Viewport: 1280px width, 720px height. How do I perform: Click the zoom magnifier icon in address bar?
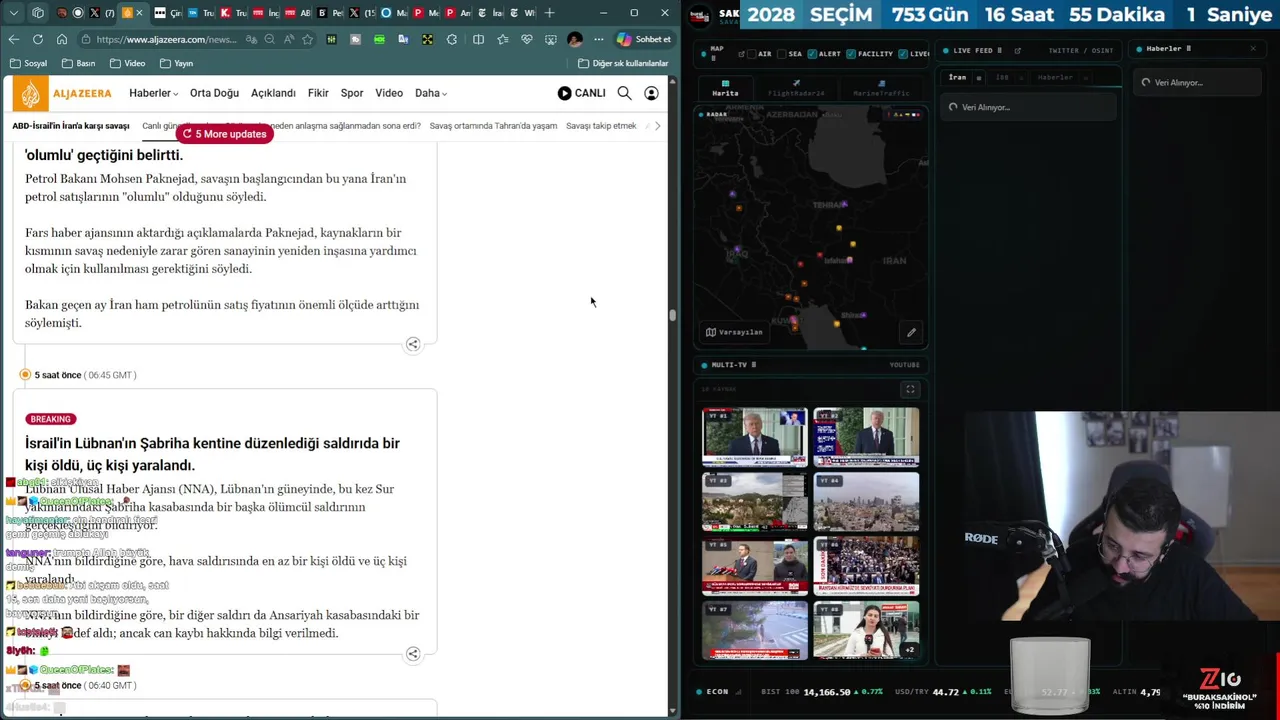point(270,39)
